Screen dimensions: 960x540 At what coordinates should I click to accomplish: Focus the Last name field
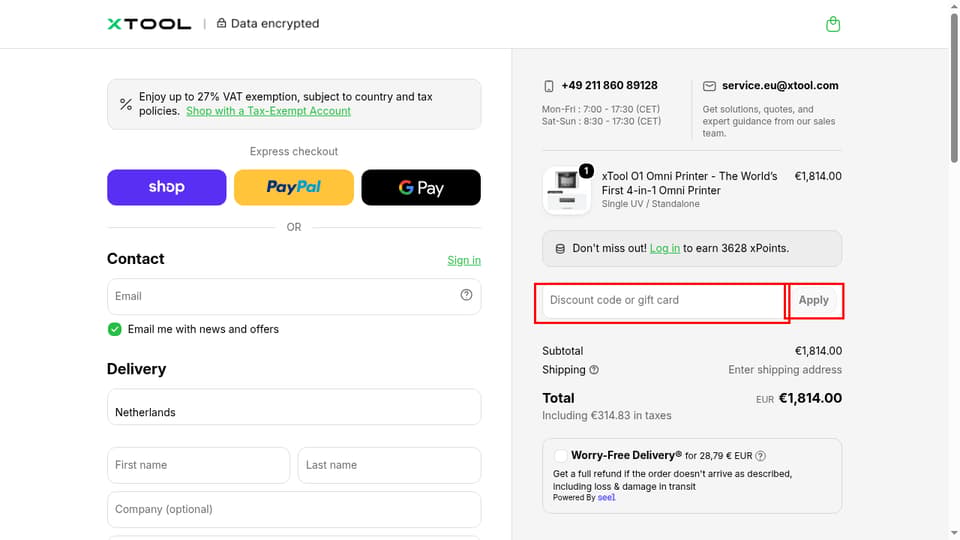point(389,465)
